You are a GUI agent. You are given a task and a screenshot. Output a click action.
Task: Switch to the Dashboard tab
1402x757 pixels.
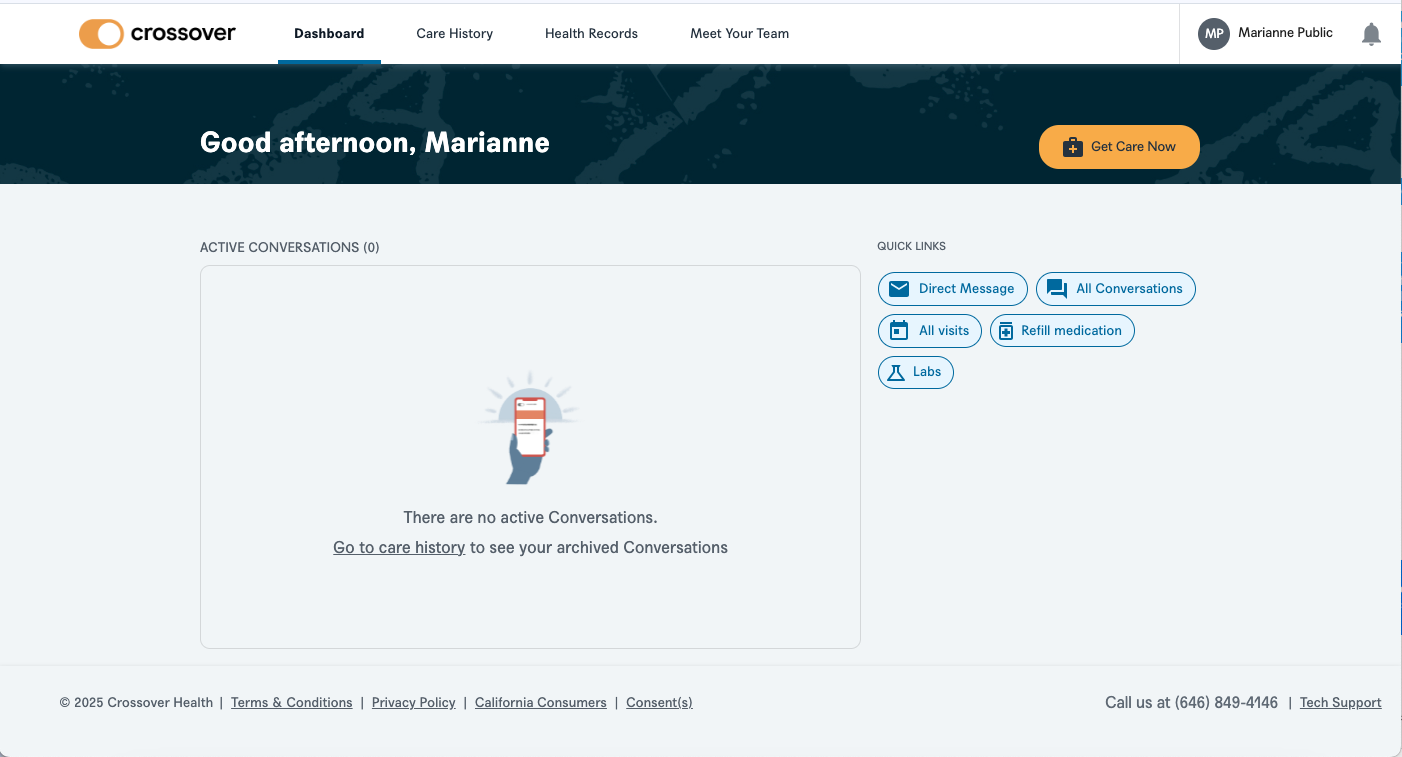(329, 33)
